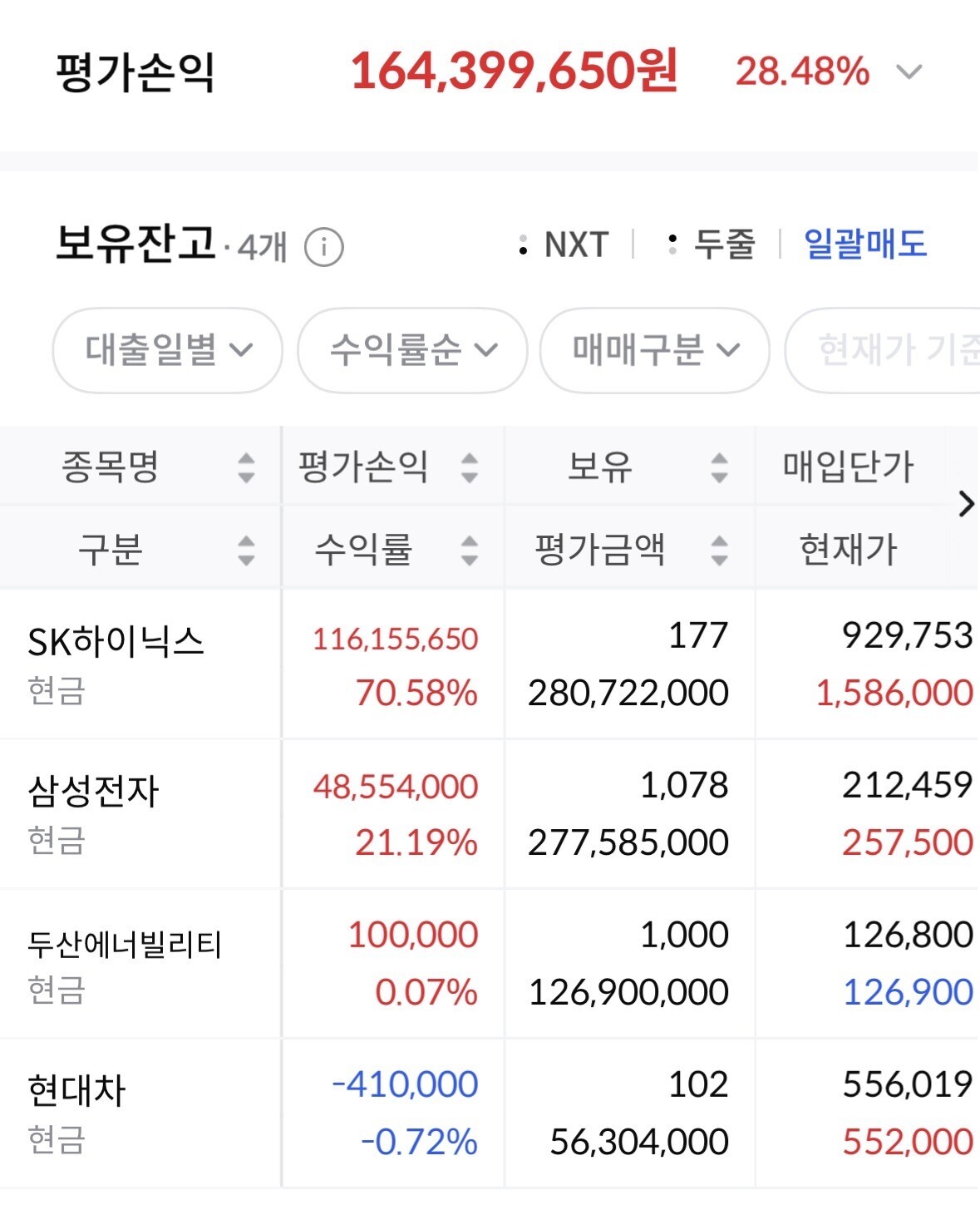Sort by 종목명 column arrows

click(246, 467)
